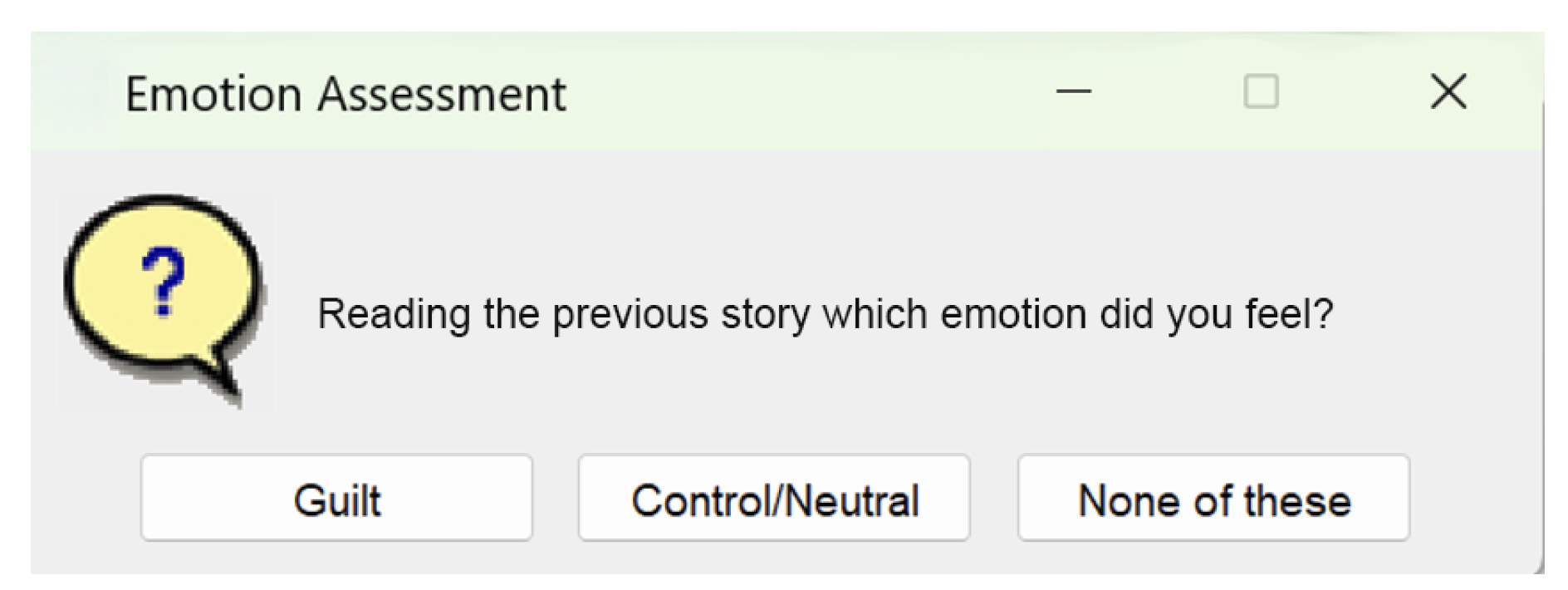Click the Emotion Assessment title text
The height and width of the screenshot is (590, 1568).
(345, 93)
